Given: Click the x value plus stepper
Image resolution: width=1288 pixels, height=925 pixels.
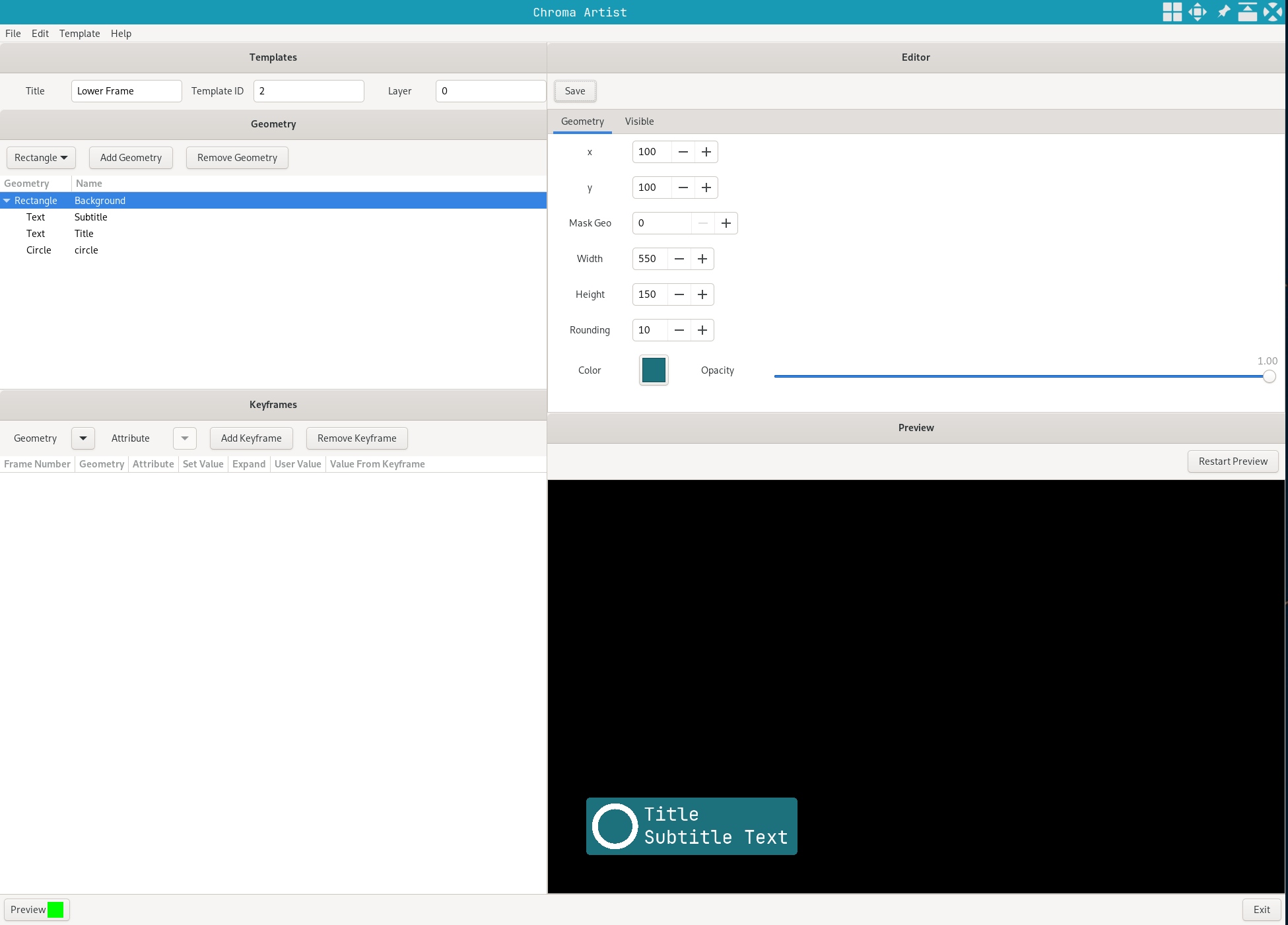Looking at the screenshot, I should tap(706, 152).
